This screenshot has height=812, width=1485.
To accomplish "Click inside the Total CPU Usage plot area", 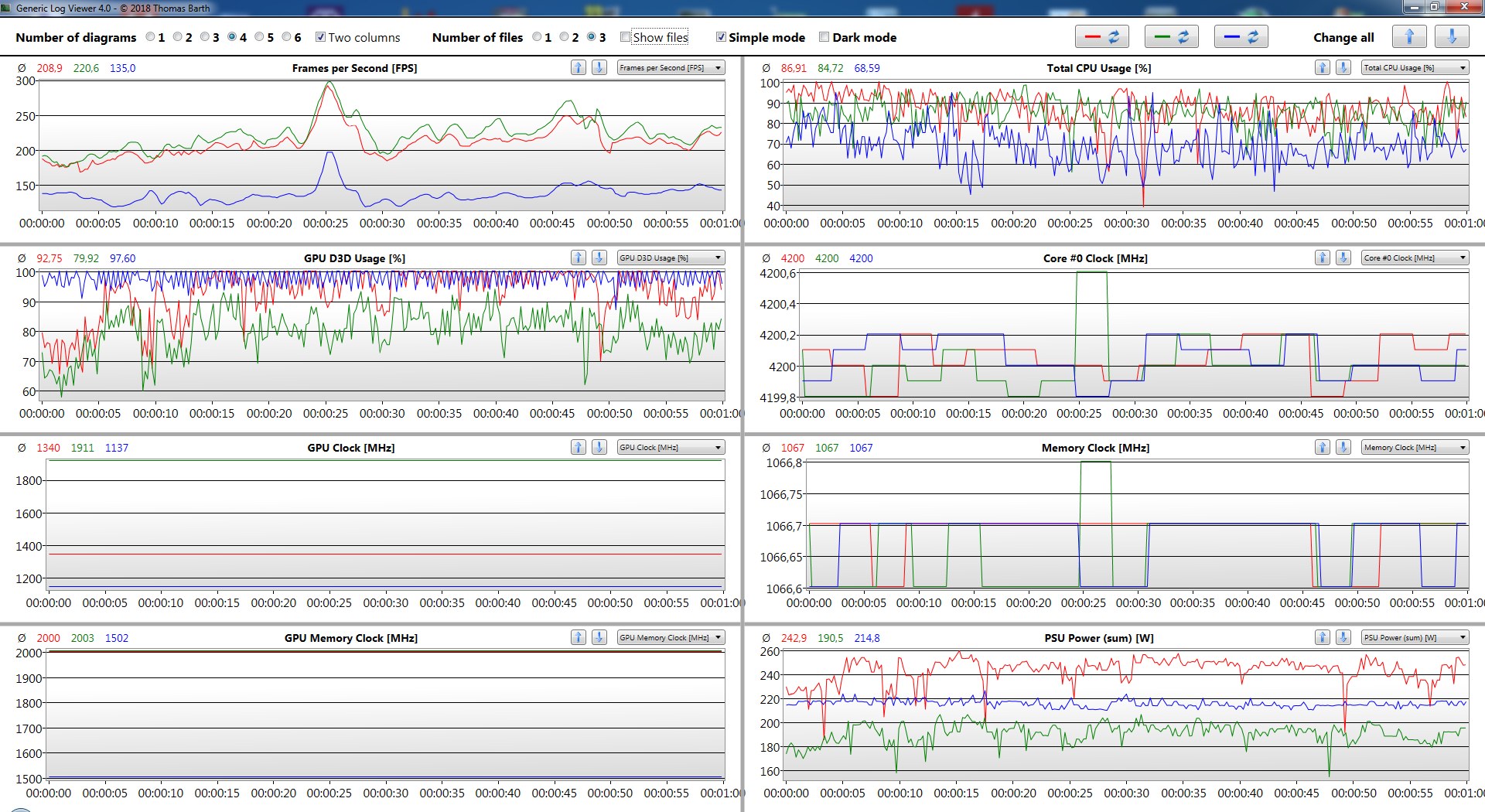I will 1126,144.
